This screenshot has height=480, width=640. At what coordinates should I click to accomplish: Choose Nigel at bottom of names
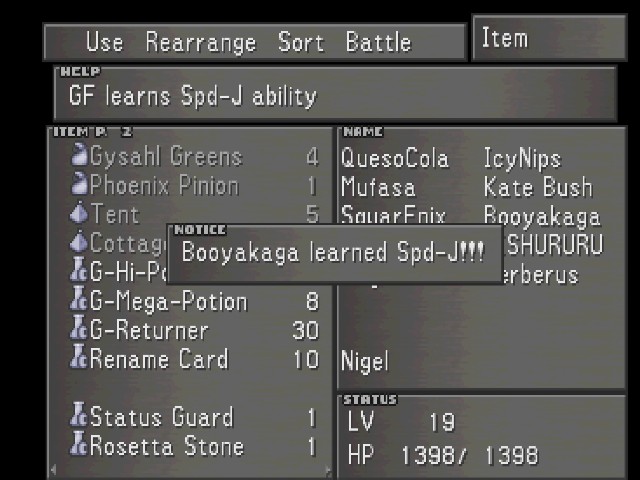click(x=364, y=362)
